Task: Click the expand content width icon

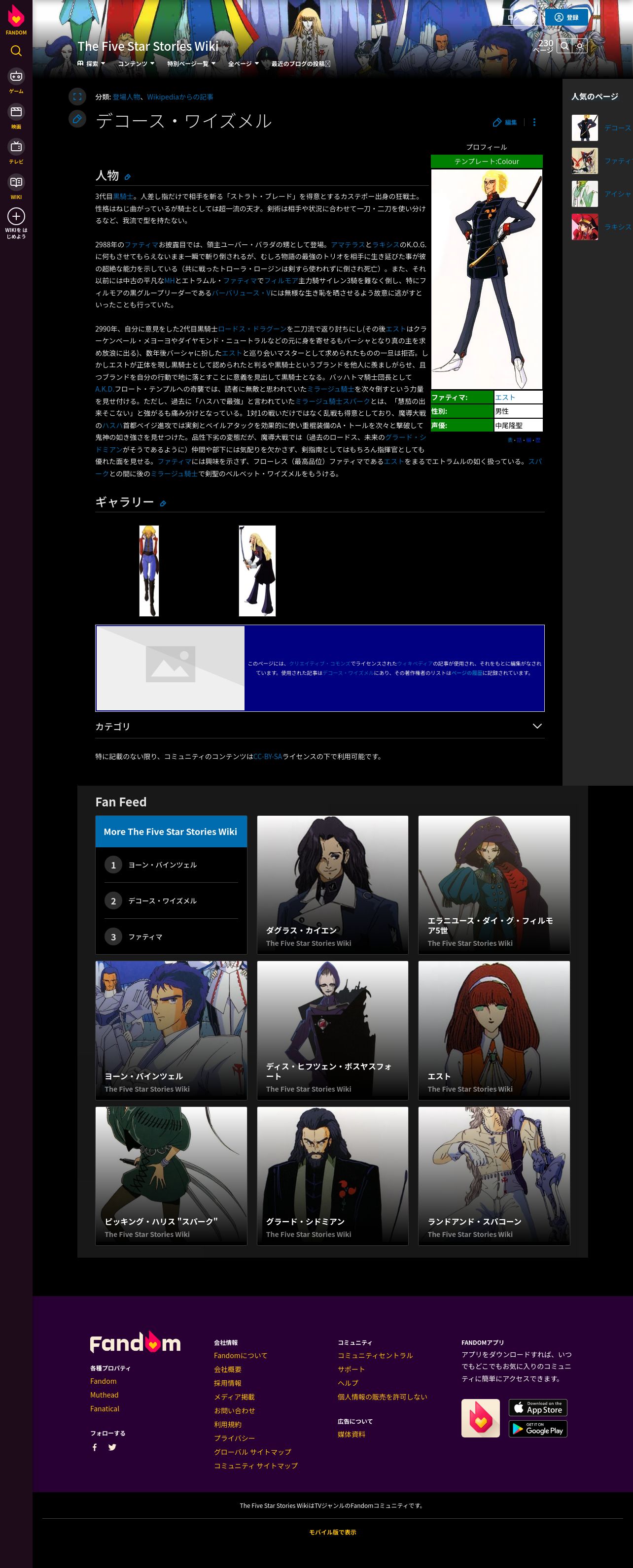Action: [77, 96]
